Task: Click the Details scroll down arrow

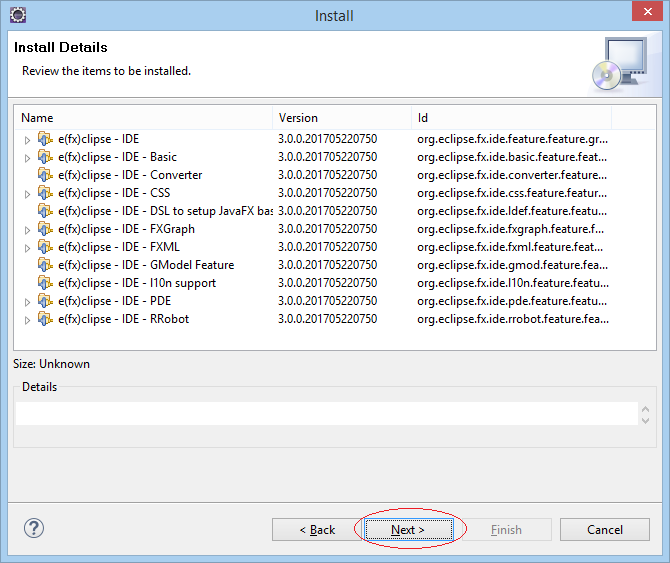Action: (x=645, y=420)
